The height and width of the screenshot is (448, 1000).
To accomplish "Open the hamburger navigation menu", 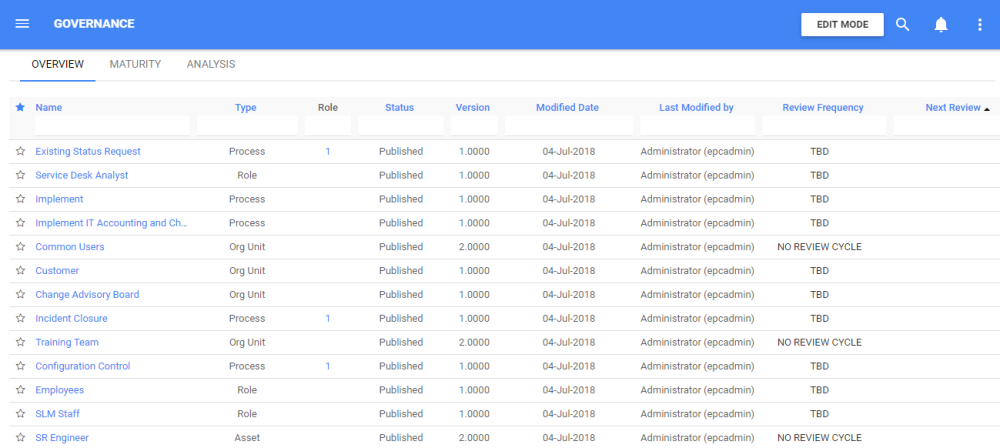I will pyautogui.click(x=22, y=24).
